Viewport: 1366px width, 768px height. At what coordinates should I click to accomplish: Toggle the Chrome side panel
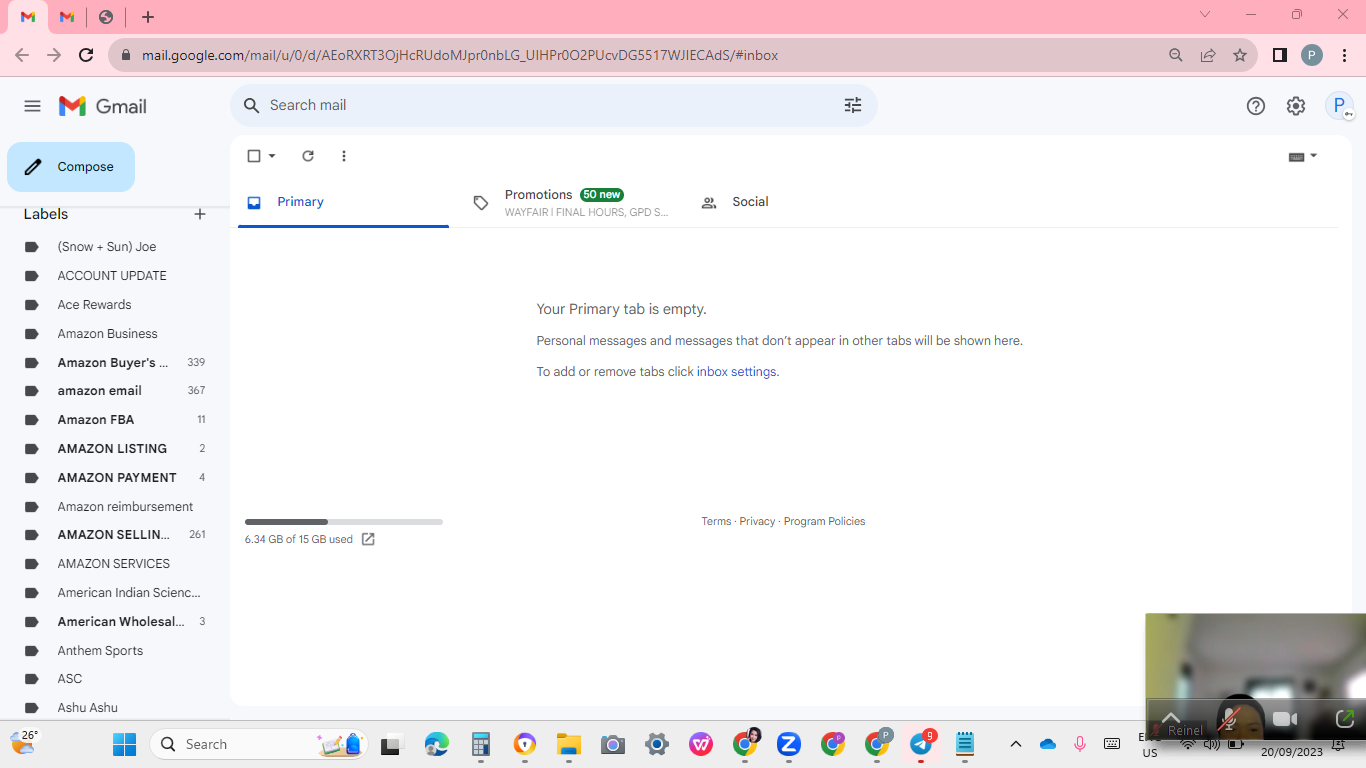[x=1279, y=55]
